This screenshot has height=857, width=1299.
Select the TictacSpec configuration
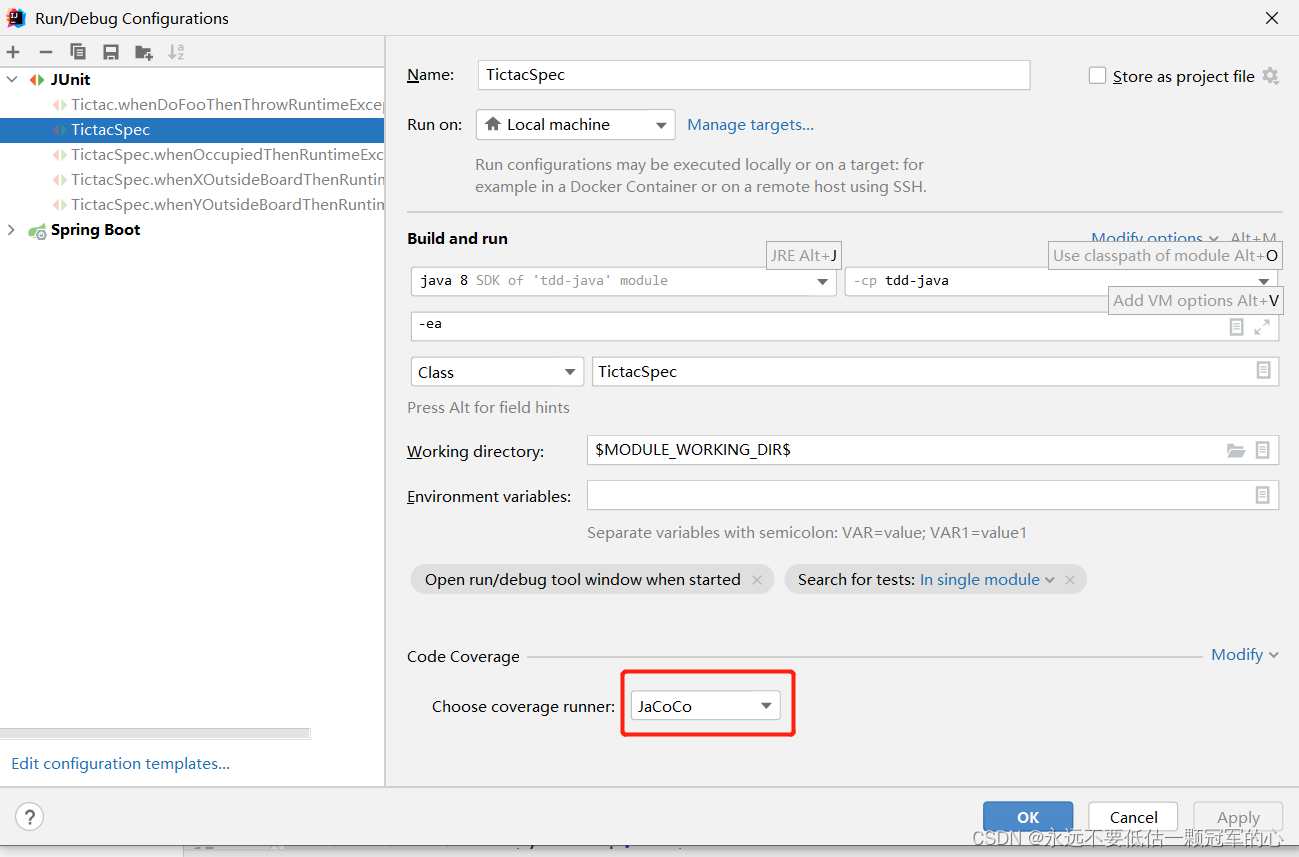pos(192,130)
